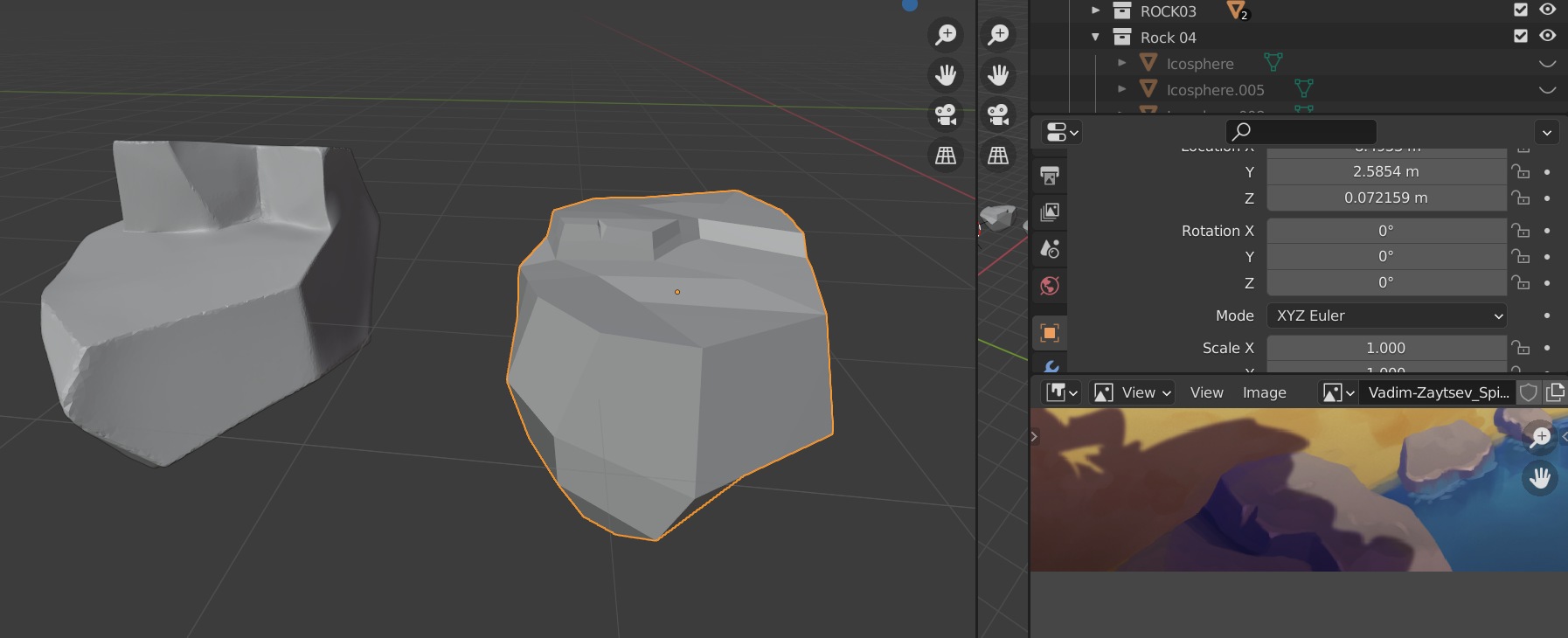Open the View menu in the image editor

click(1206, 392)
